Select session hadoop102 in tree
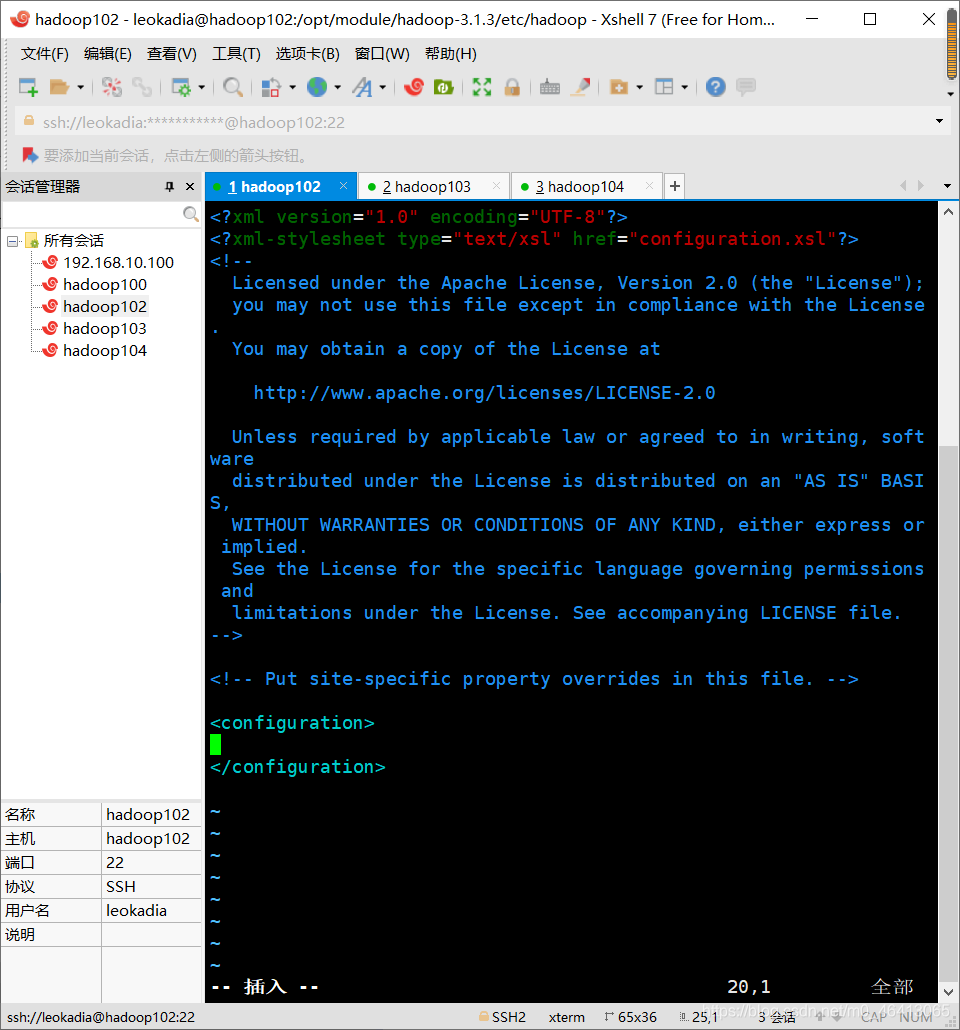960x1030 pixels. [104, 306]
